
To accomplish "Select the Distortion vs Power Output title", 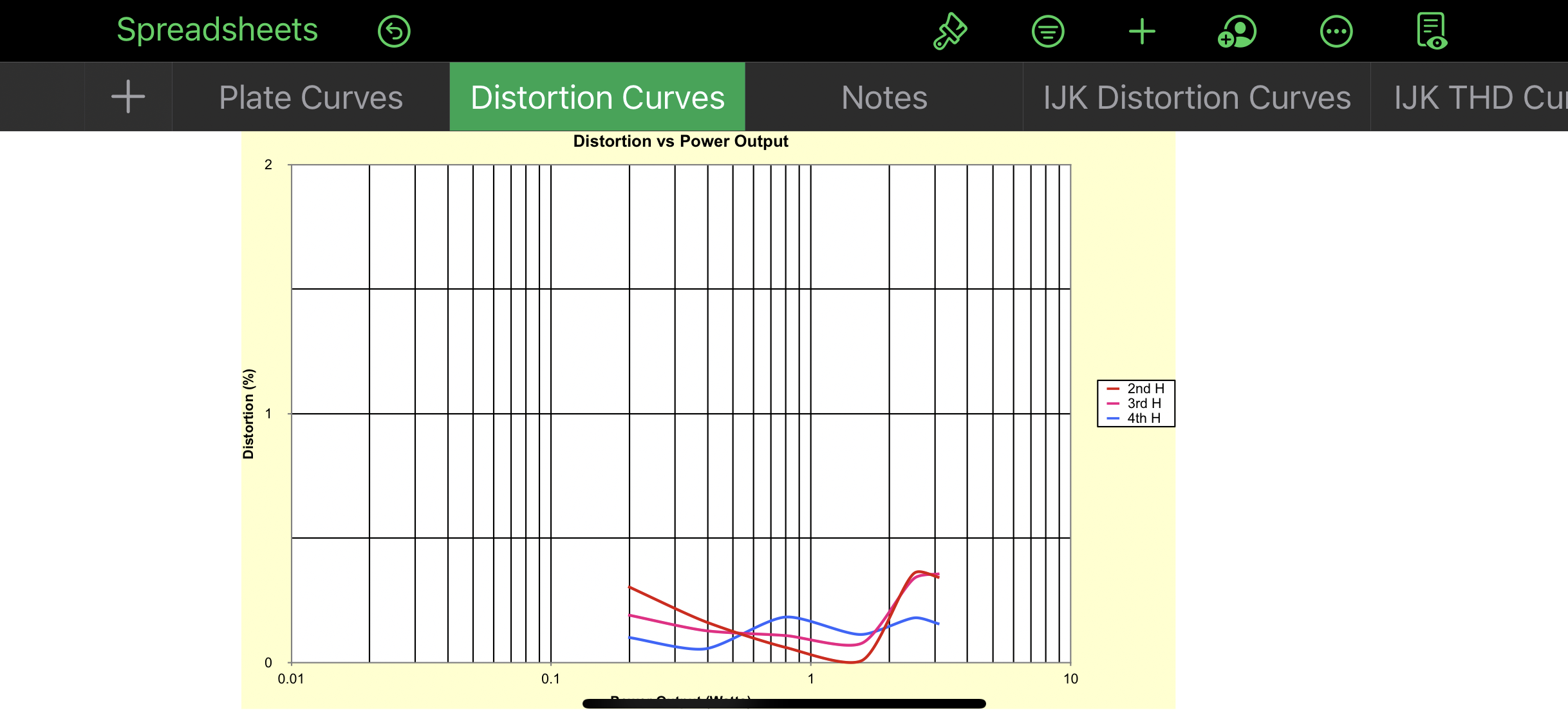I will tap(680, 142).
